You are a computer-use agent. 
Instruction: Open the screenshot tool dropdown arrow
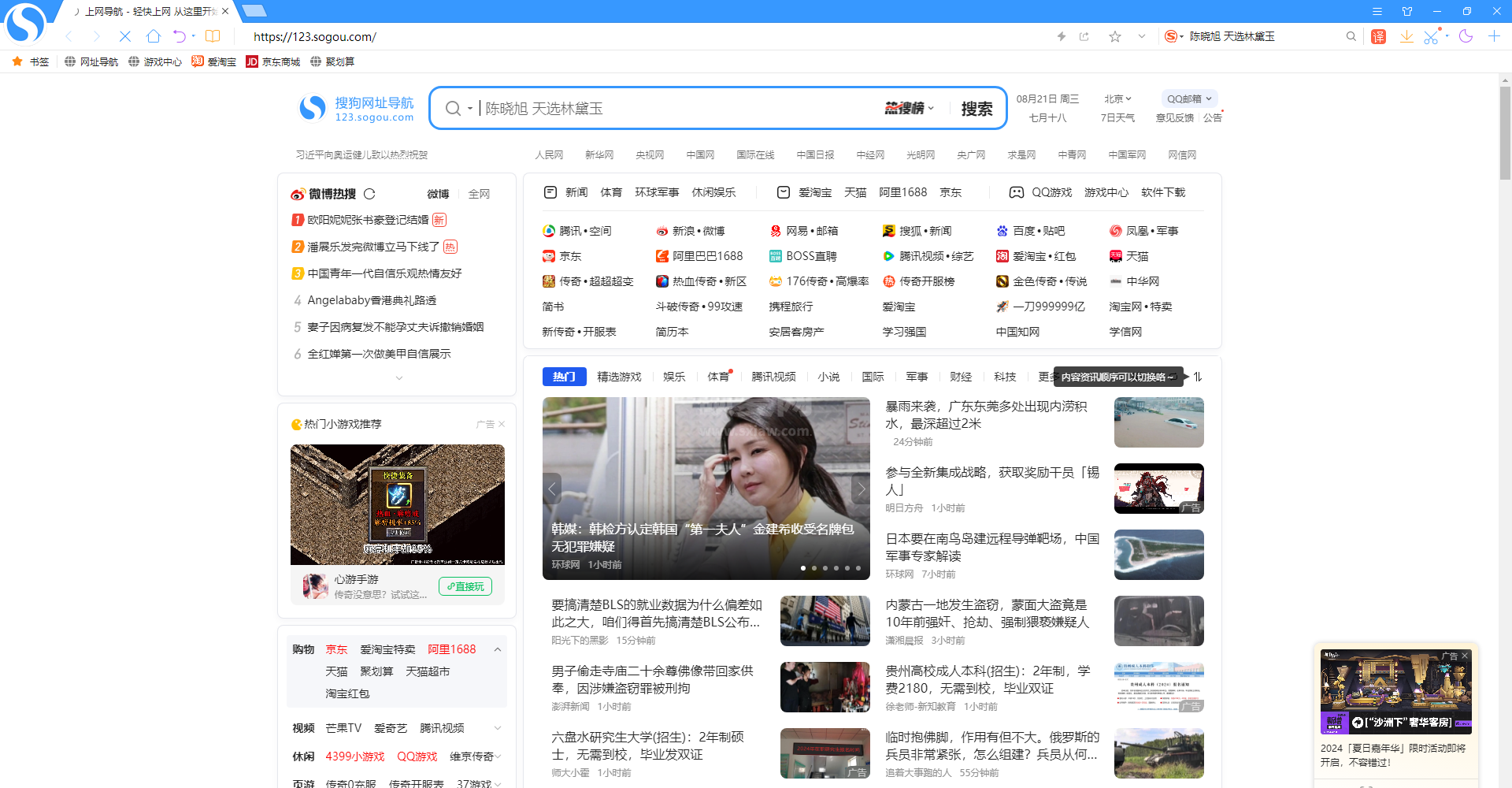point(1447,36)
